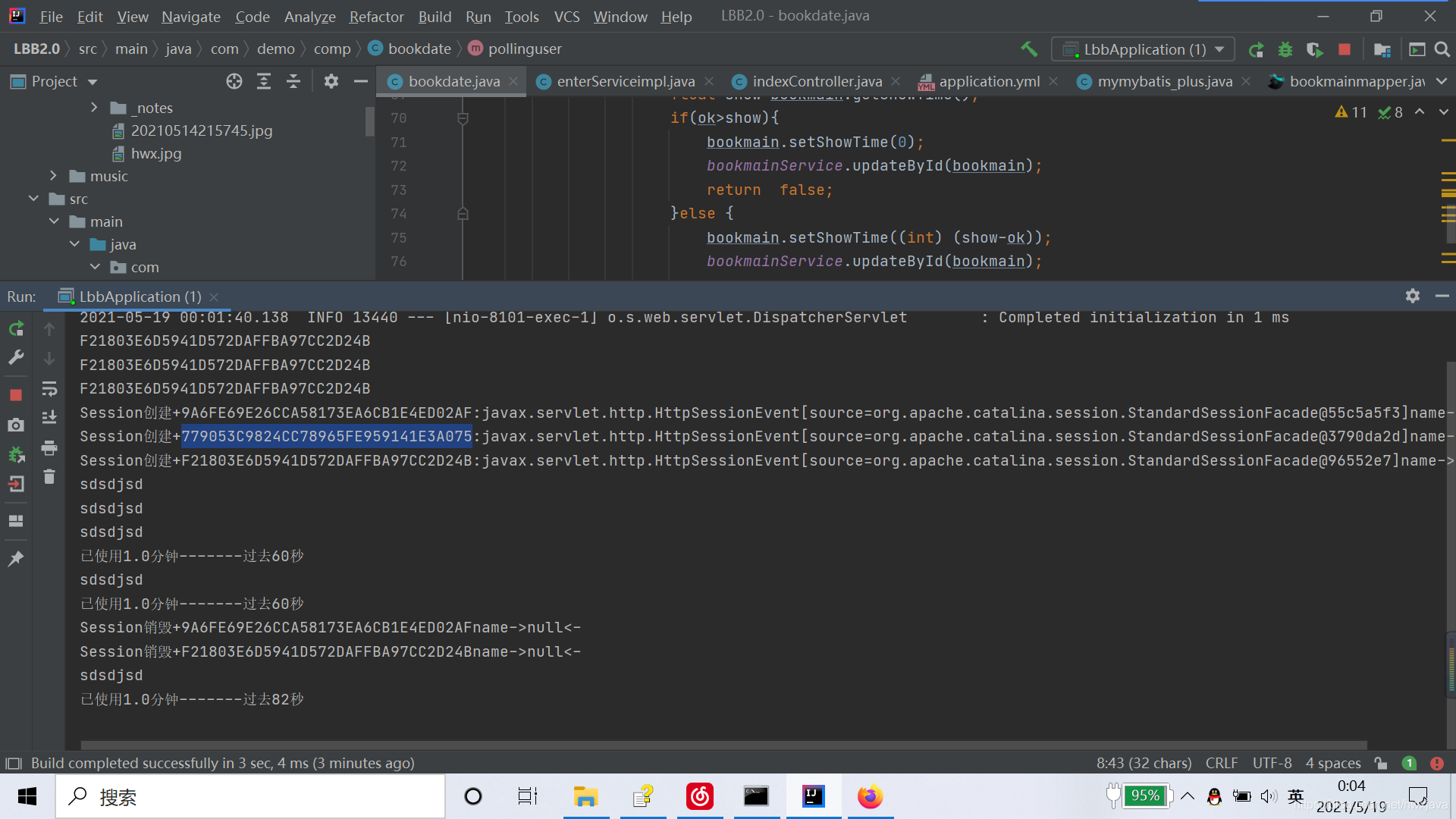This screenshot has height=819, width=1456.
Task: Collapse the com folder
Action: [x=95, y=267]
